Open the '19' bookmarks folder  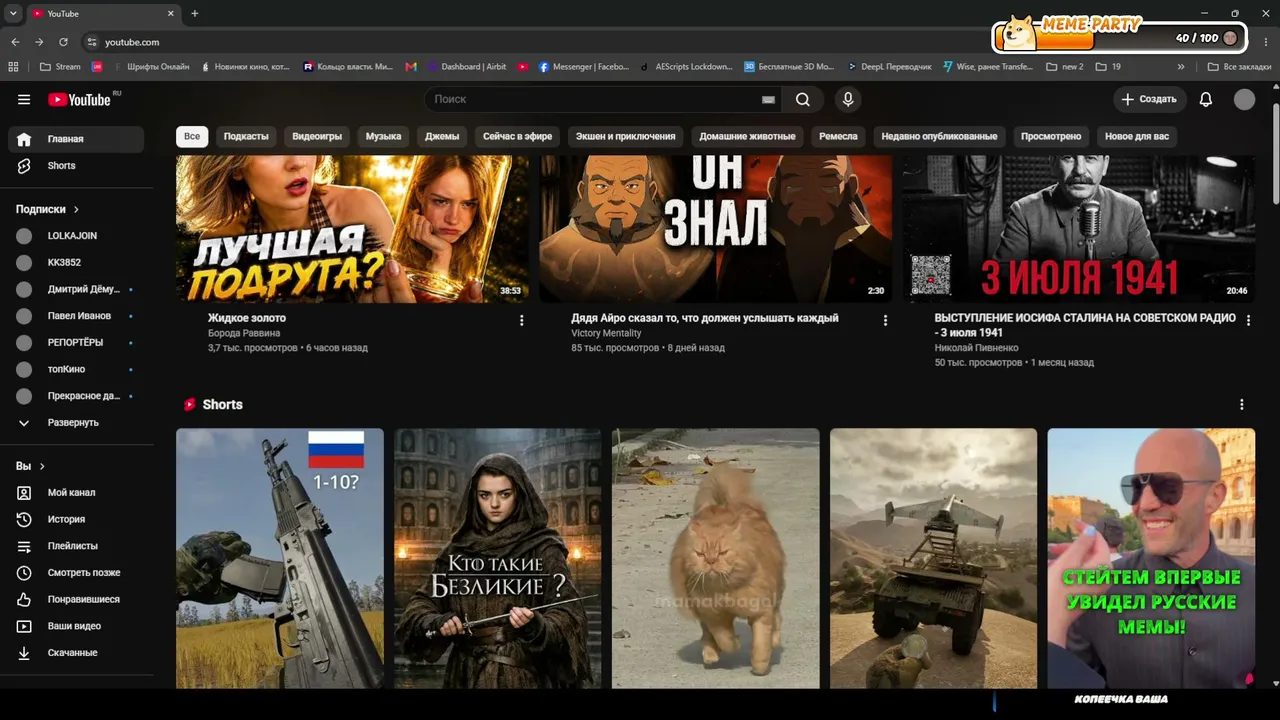[1108, 67]
